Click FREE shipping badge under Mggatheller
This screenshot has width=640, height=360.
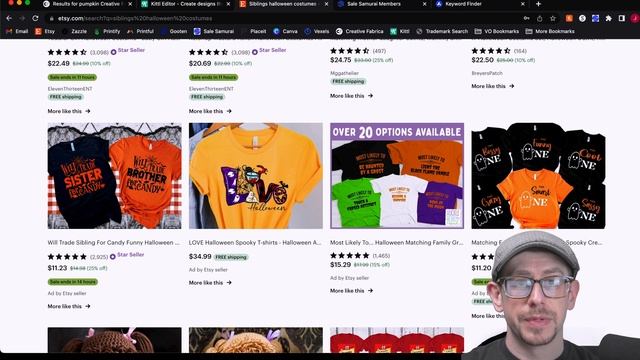348,81
